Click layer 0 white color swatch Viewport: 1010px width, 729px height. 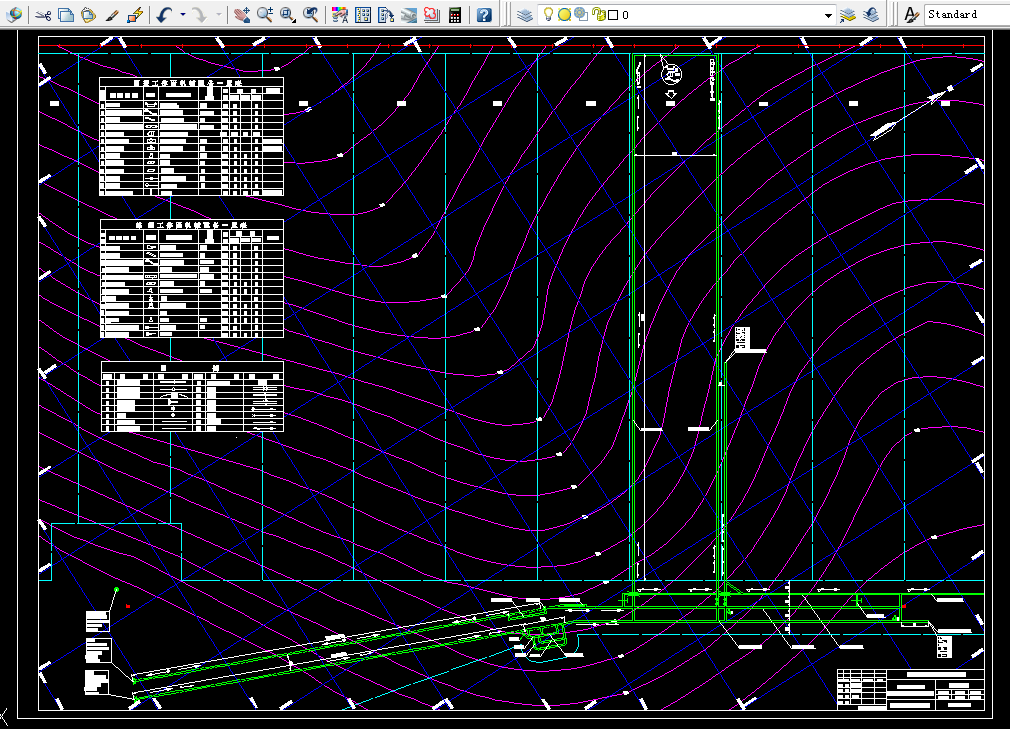click(613, 15)
